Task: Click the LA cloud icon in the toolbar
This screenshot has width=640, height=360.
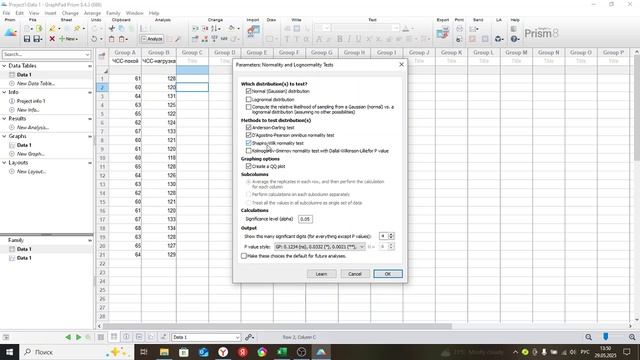Action: click(498, 39)
